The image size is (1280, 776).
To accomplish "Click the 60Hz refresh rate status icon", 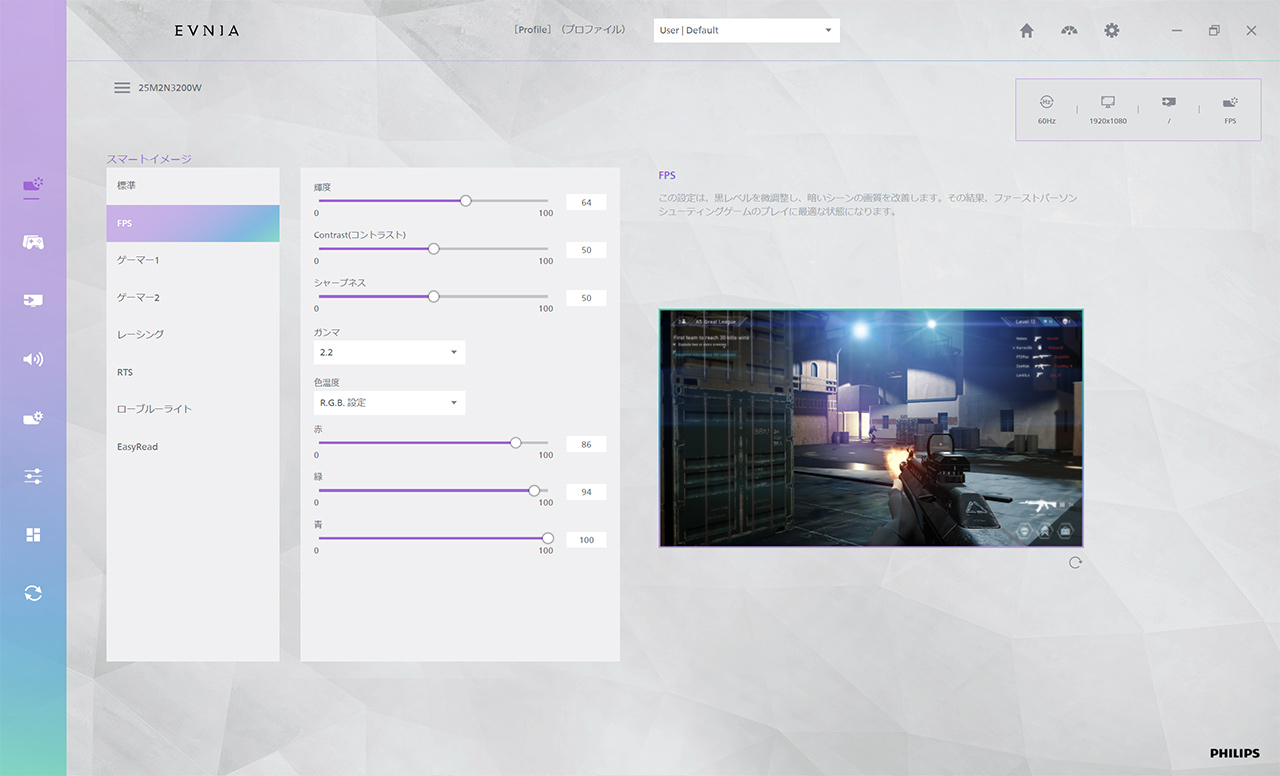I will pos(1046,102).
